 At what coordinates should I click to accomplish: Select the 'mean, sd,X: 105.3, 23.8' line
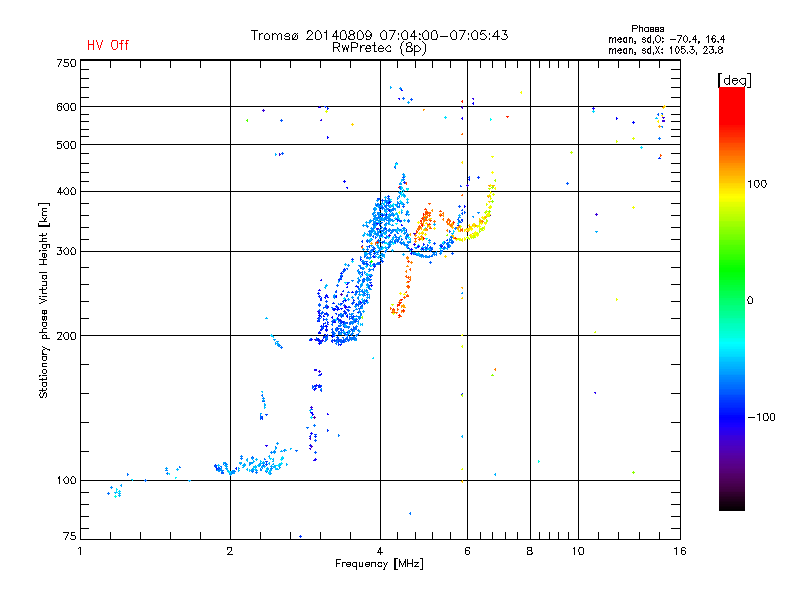pyautogui.click(x=665, y=50)
